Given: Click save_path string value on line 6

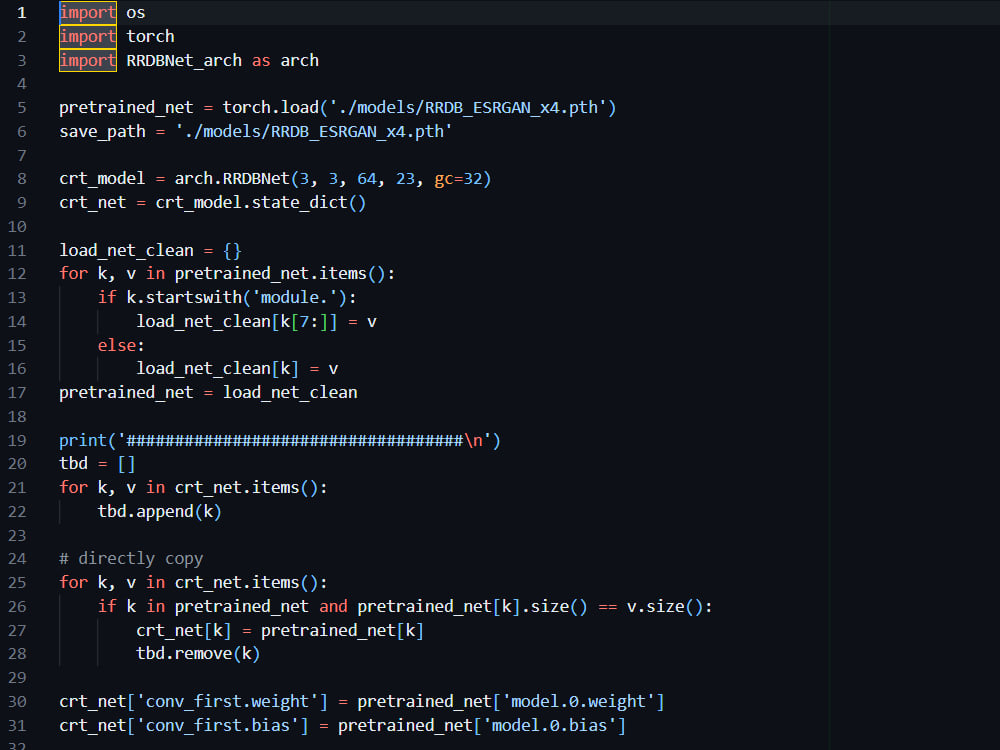Looking at the screenshot, I should point(314,131).
